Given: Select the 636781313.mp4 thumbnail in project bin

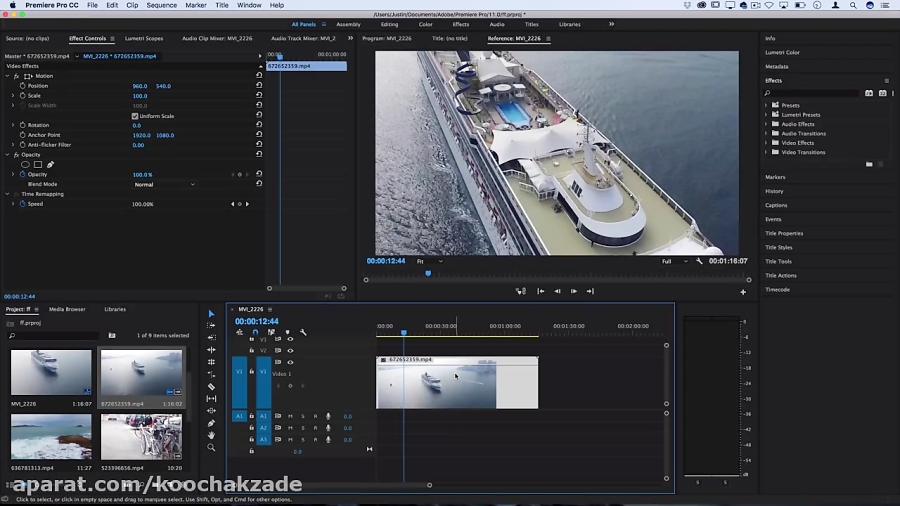Looking at the screenshot, I should 51,437.
